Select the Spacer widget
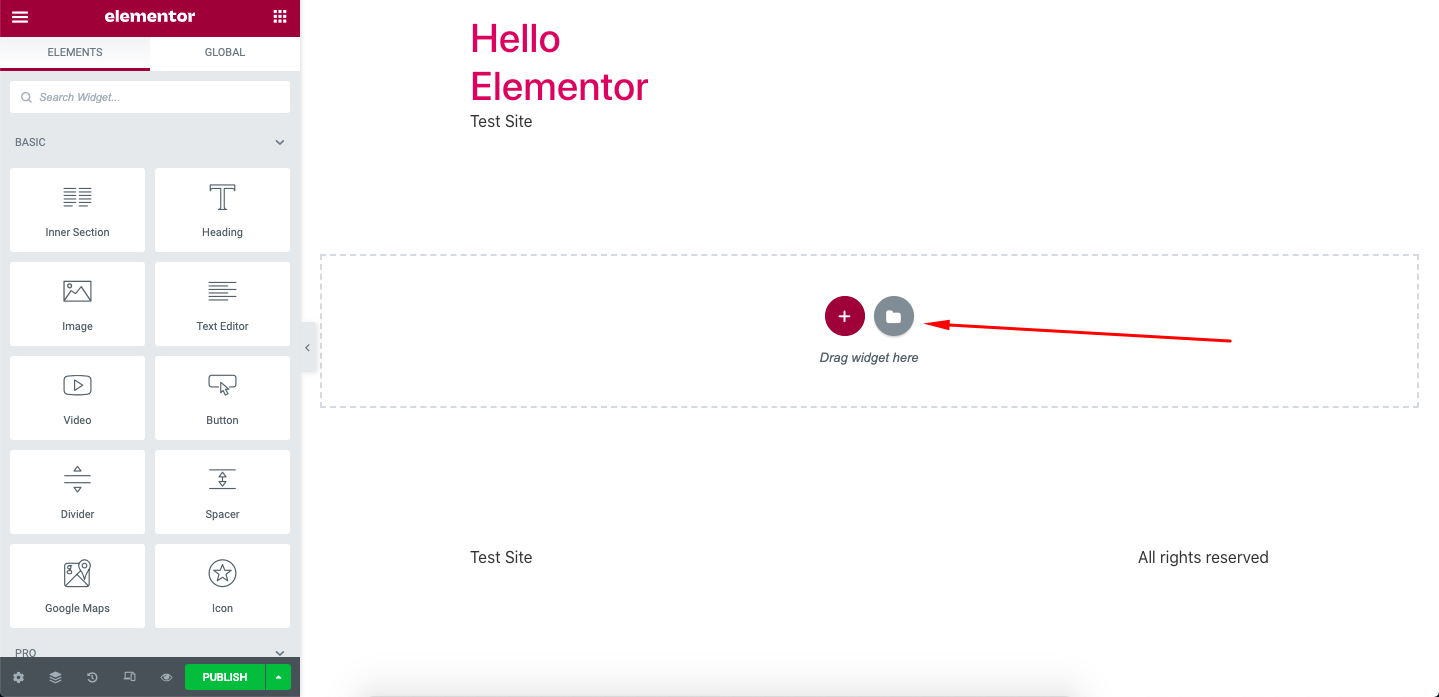 [x=221, y=491]
